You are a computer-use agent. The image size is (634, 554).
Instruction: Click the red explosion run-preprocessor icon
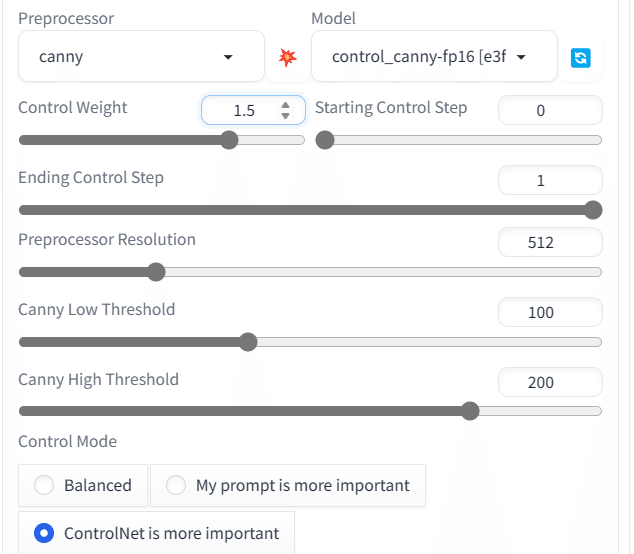287,57
